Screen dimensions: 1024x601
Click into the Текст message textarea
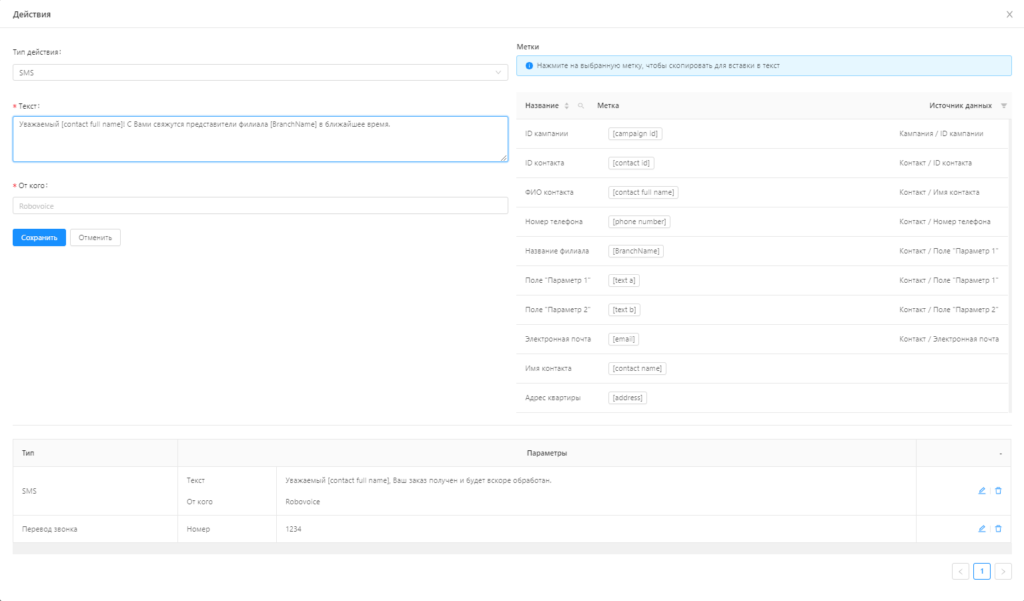[x=260, y=139]
